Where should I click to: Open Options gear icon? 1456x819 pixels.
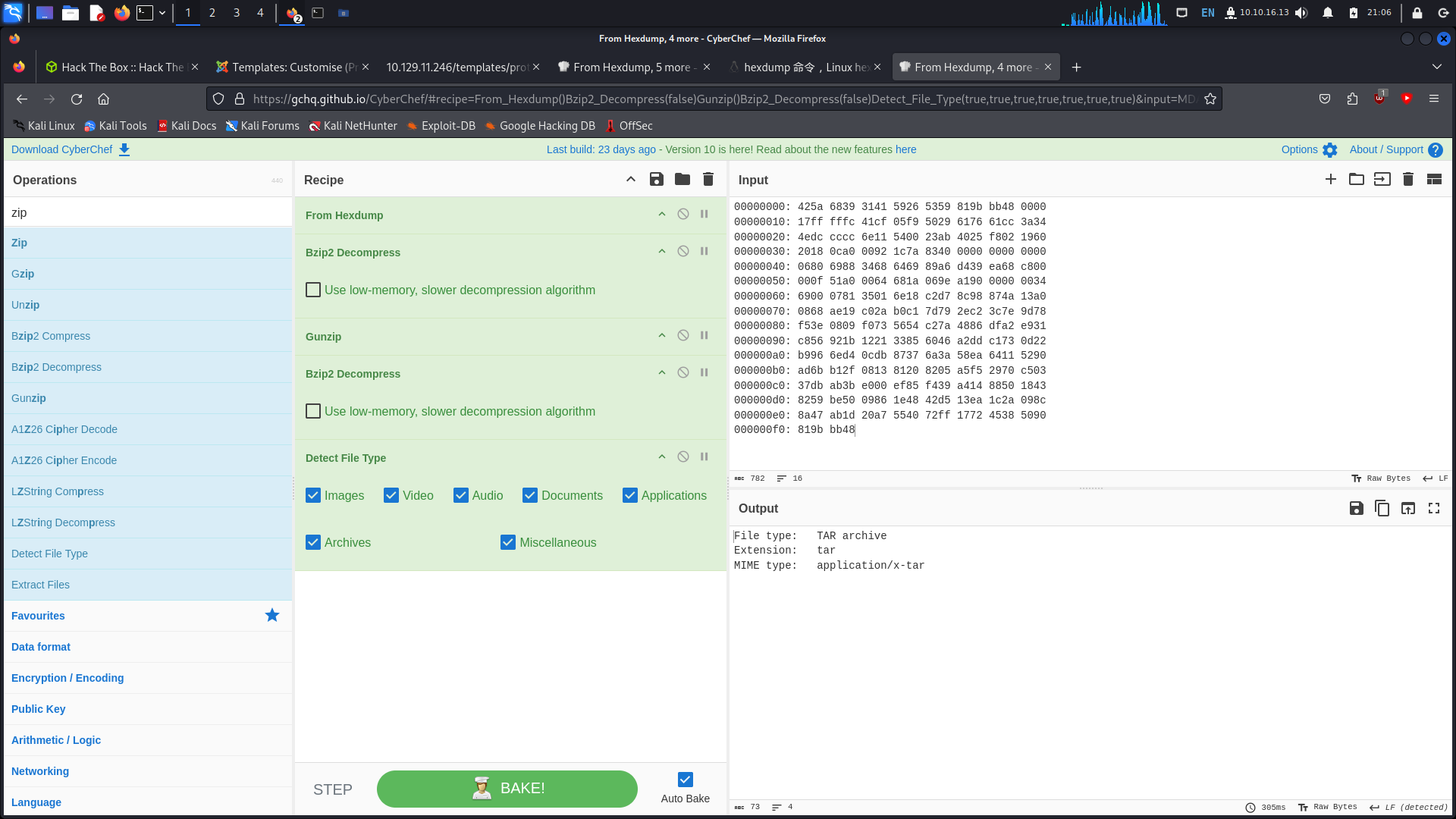coord(1330,150)
